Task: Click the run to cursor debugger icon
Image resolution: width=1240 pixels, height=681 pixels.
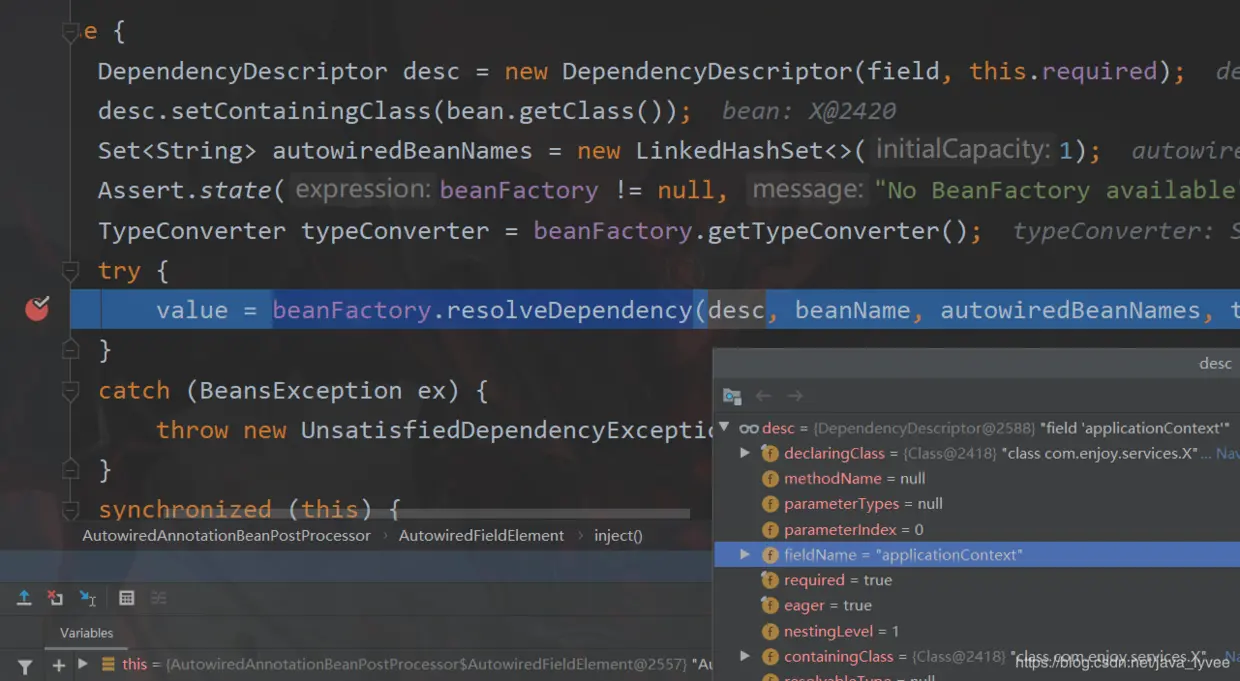Action: pyautogui.click(x=88, y=598)
